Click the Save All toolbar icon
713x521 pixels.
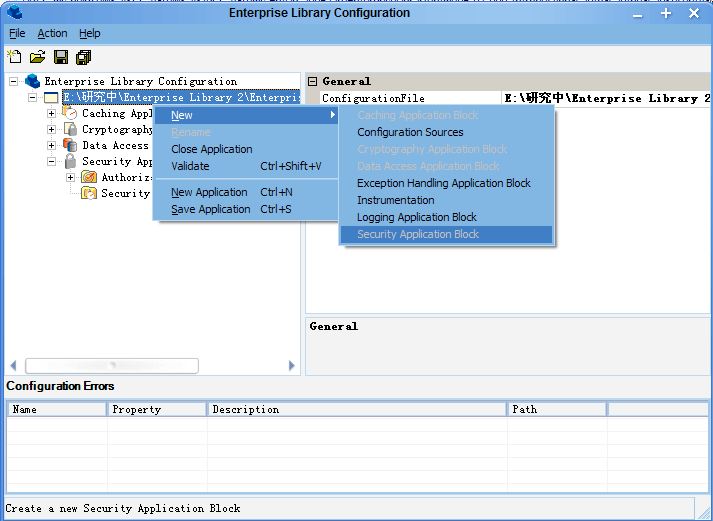point(84,57)
